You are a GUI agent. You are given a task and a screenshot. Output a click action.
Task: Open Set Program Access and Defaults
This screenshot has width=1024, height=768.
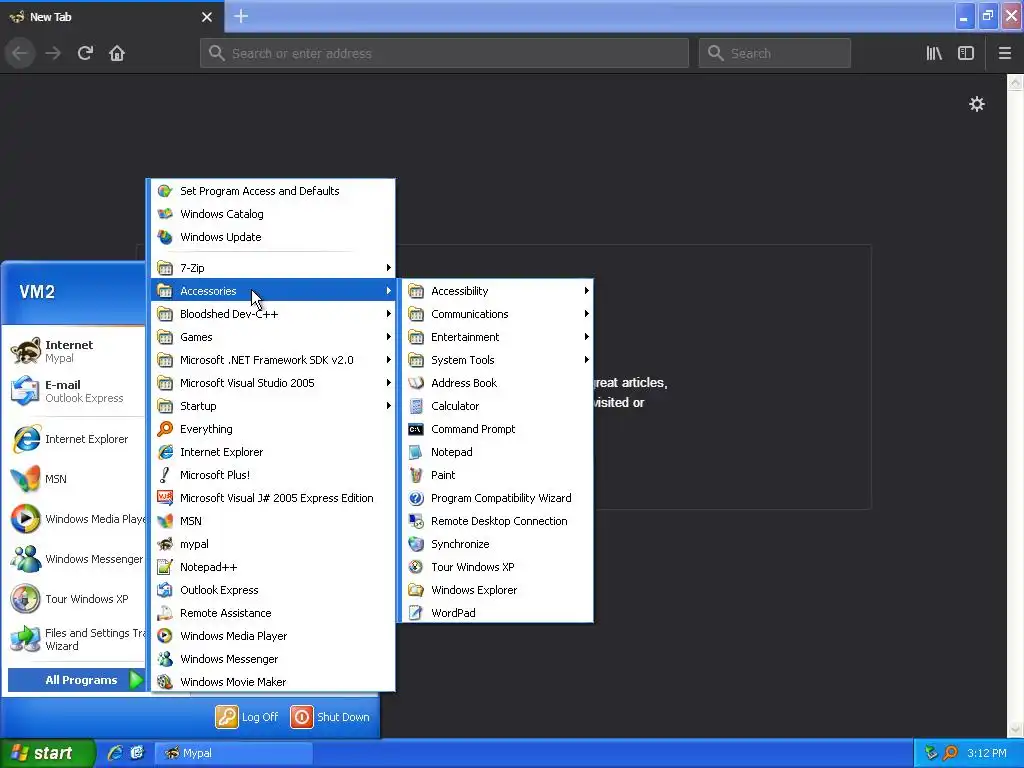click(273, 191)
